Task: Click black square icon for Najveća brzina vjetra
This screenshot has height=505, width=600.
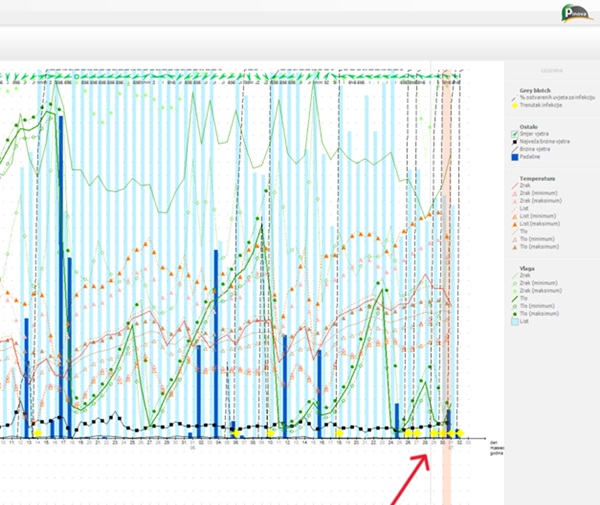Action: [x=515, y=142]
